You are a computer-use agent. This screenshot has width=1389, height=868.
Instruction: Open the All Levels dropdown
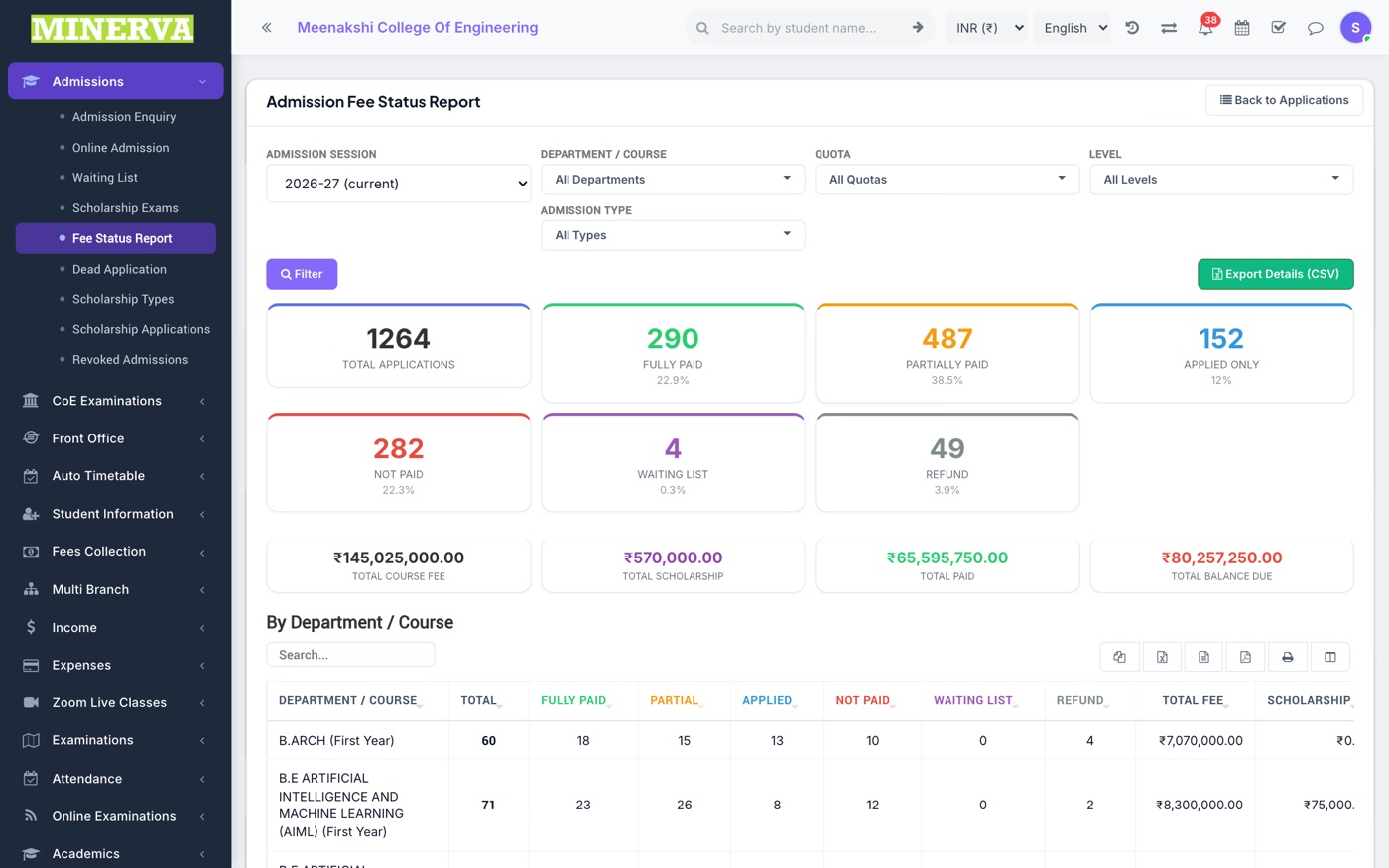pyautogui.click(x=1221, y=180)
